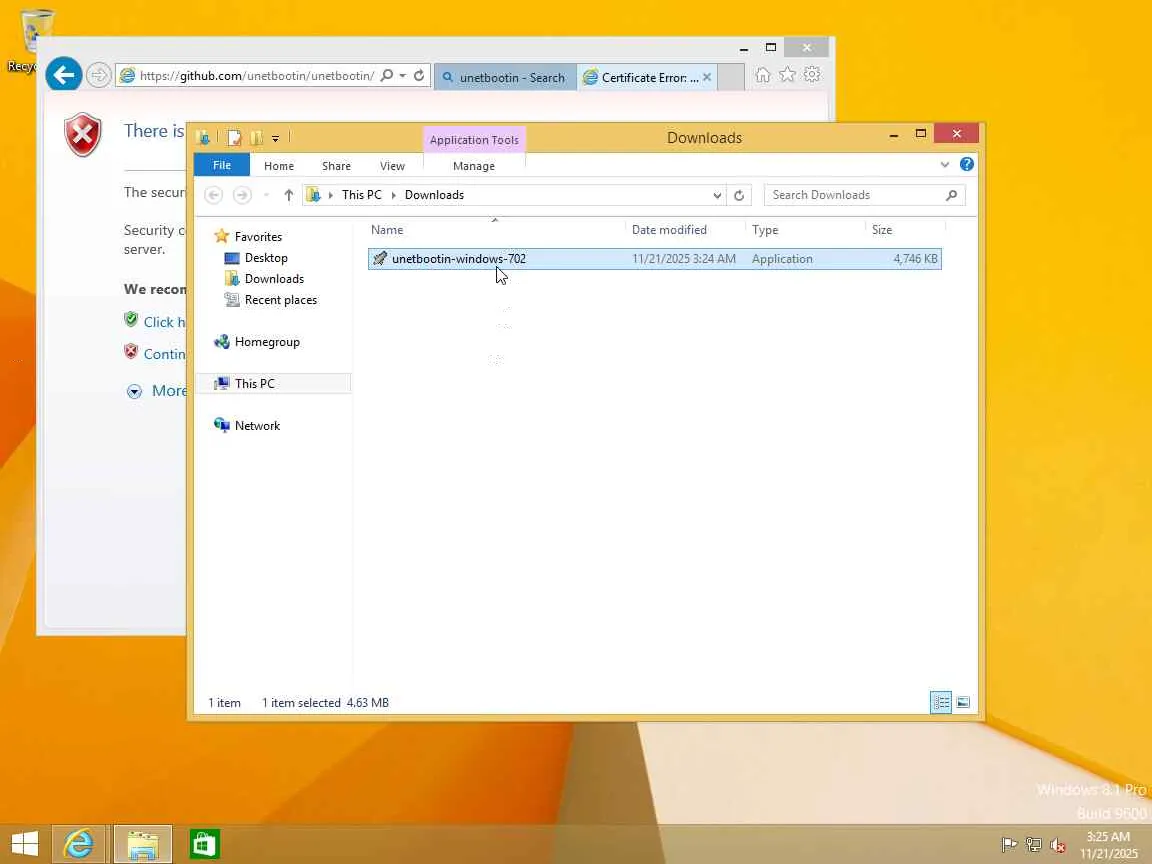Click More information expander in IE page
The image size is (1152, 864).
point(134,391)
